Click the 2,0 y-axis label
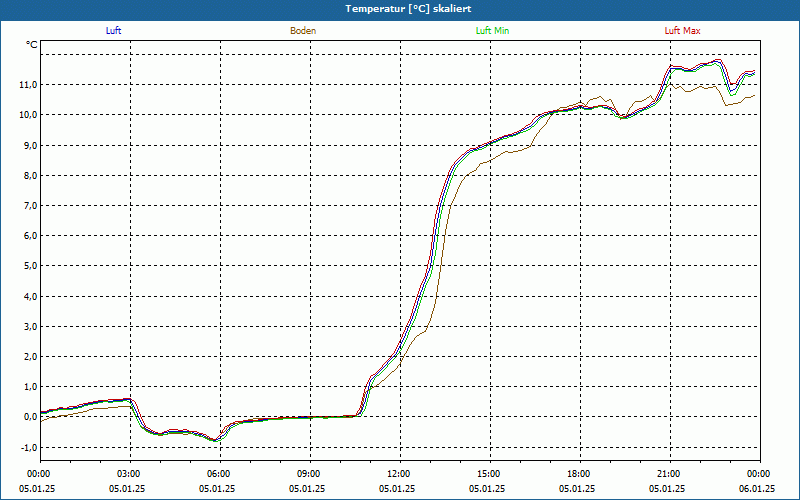The width and height of the screenshot is (800, 500). point(30,357)
